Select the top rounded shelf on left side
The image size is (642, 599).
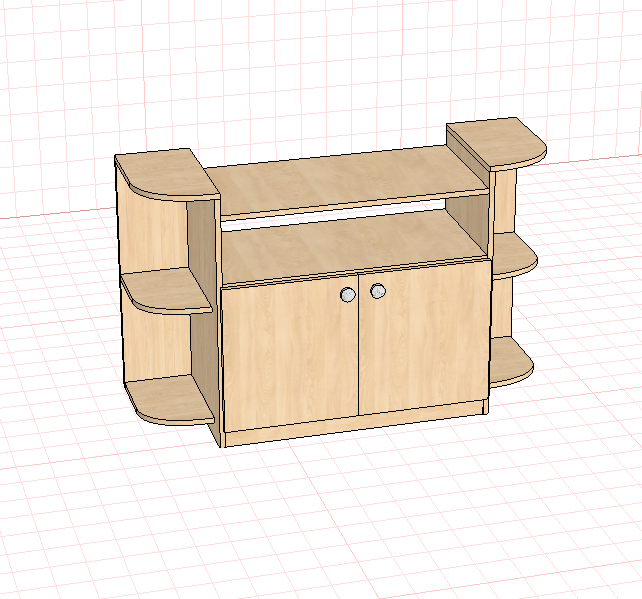(x=167, y=175)
